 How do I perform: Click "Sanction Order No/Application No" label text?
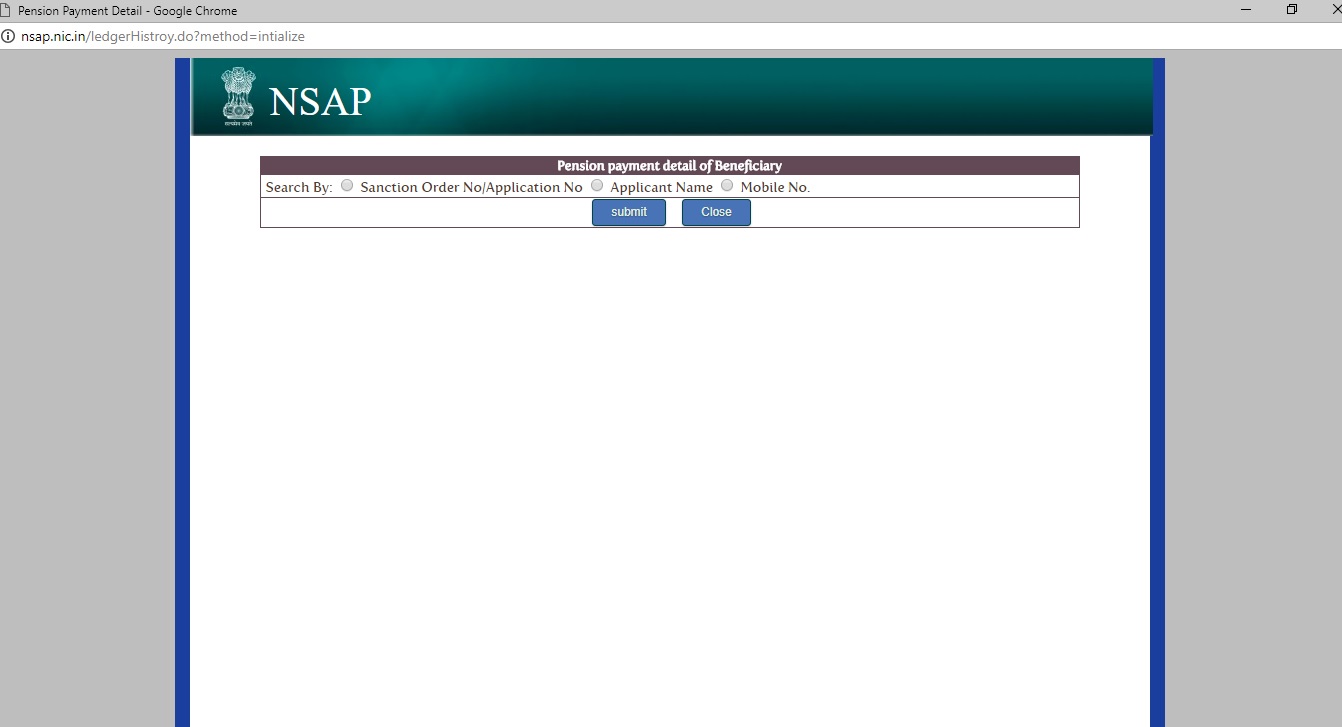[471, 187]
